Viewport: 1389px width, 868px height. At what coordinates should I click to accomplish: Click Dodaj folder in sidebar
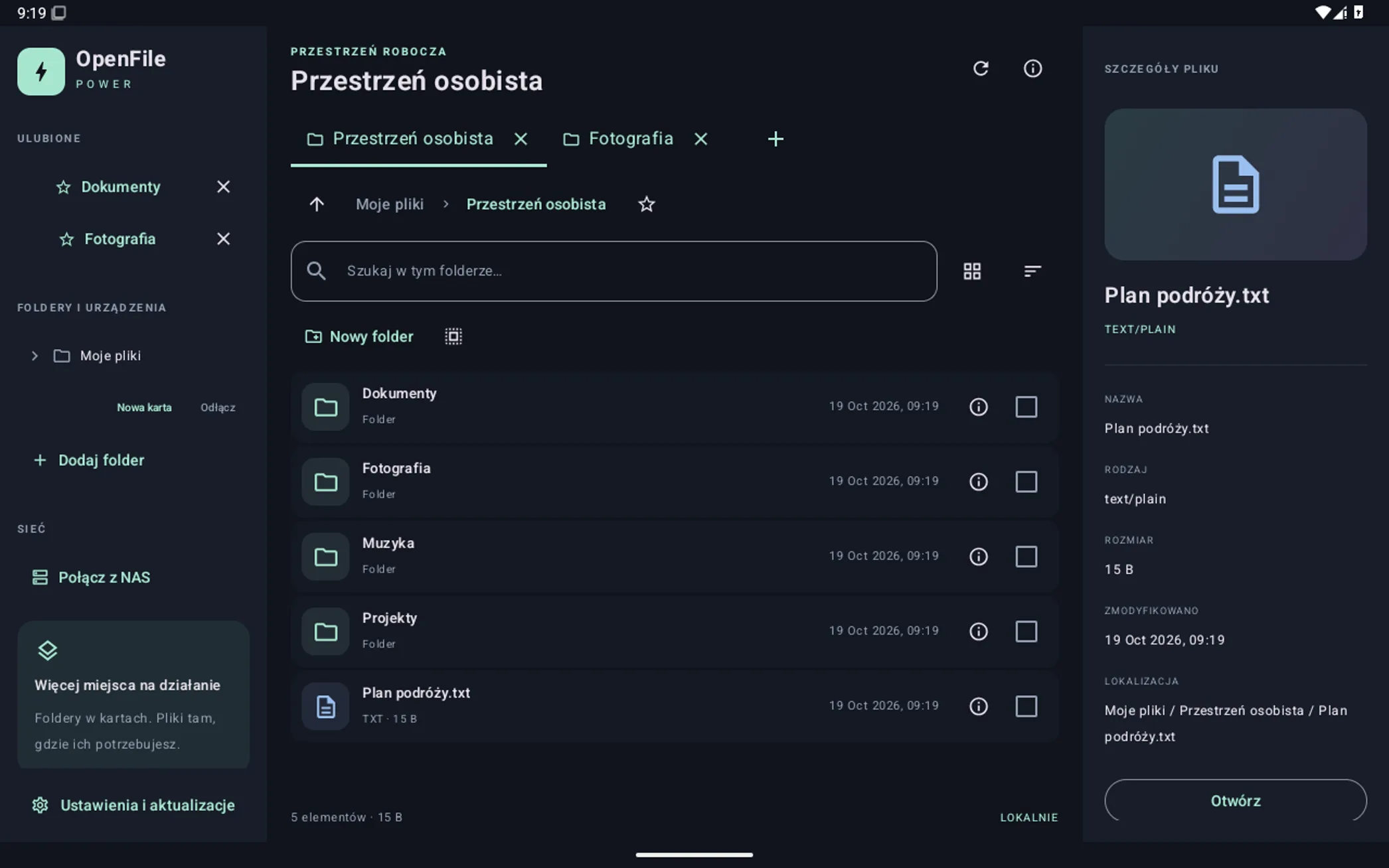[x=88, y=460]
